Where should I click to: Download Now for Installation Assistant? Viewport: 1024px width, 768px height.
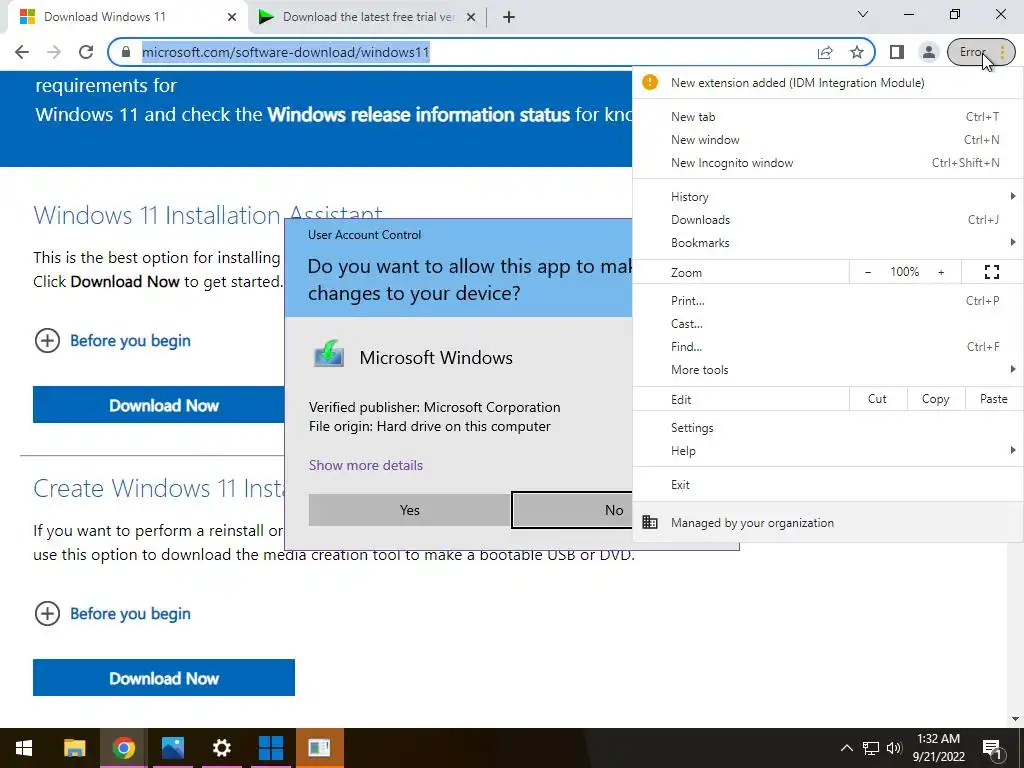tap(159, 405)
